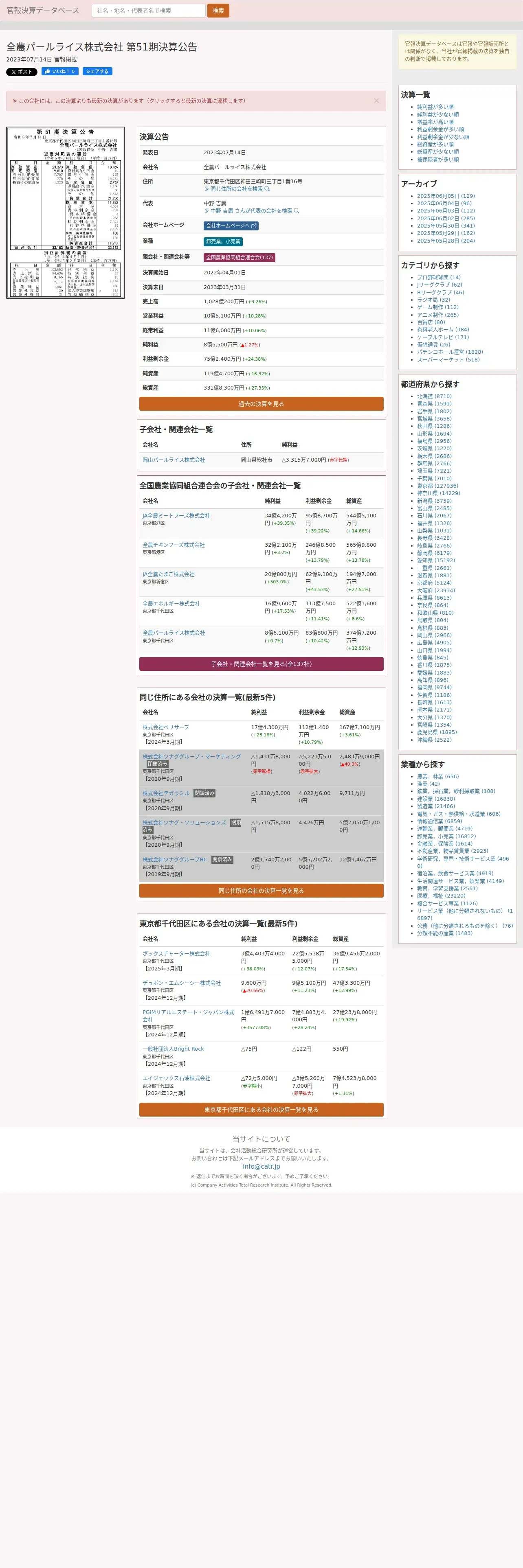This screenshot has width=523, height=1568.
Task: Select industry 医療，福祉 (23220)
Action: point(441,896)
